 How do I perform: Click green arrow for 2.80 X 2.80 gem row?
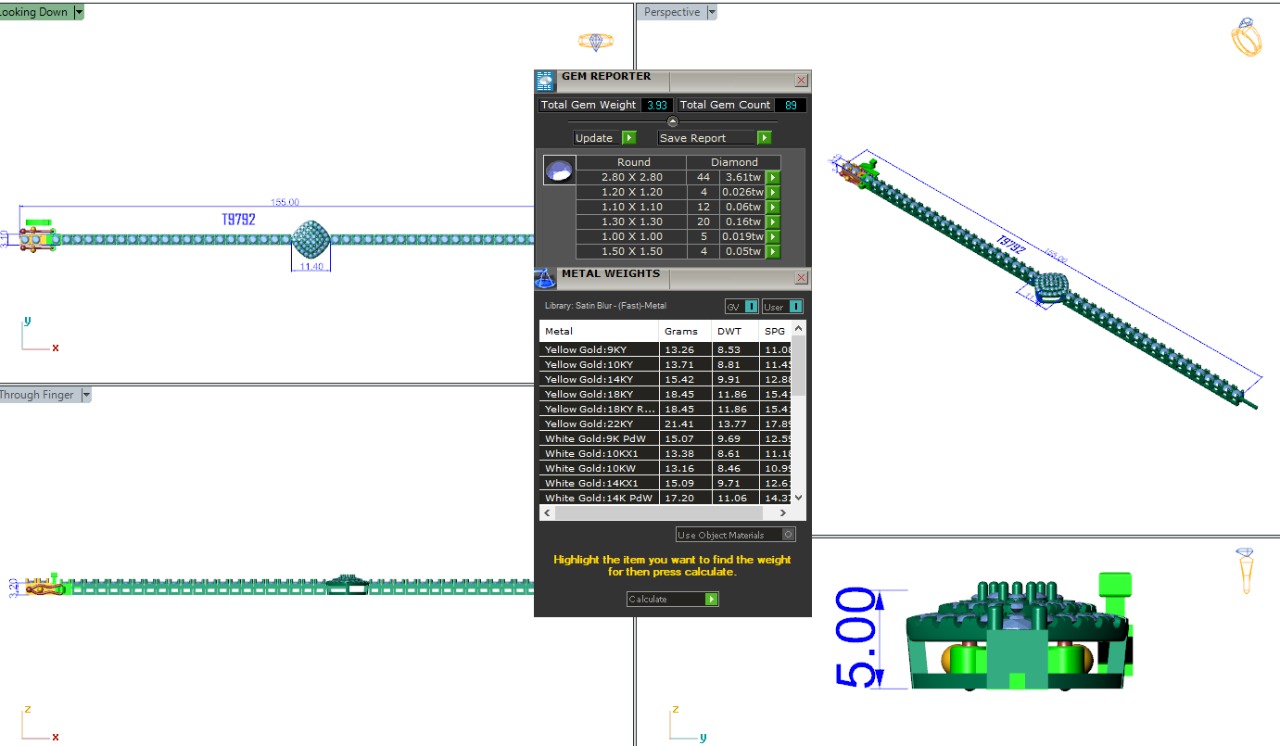coord(772,177)
